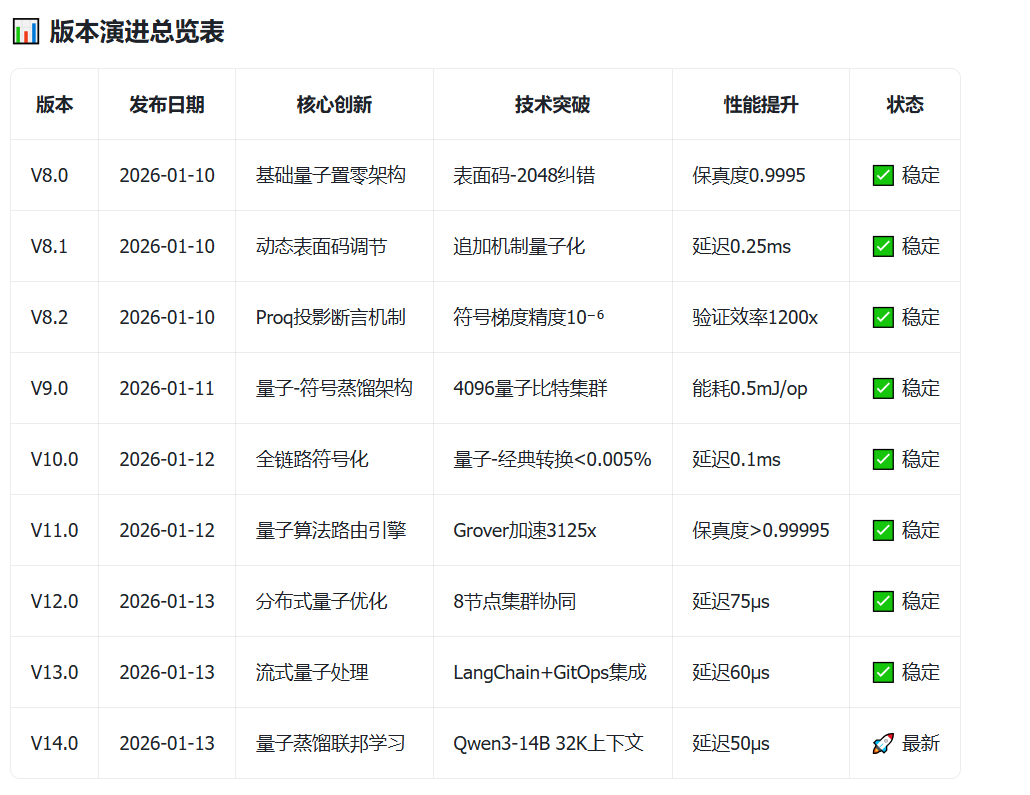Click the green checkmark in the V8.1 row

(x=883, y=246)
